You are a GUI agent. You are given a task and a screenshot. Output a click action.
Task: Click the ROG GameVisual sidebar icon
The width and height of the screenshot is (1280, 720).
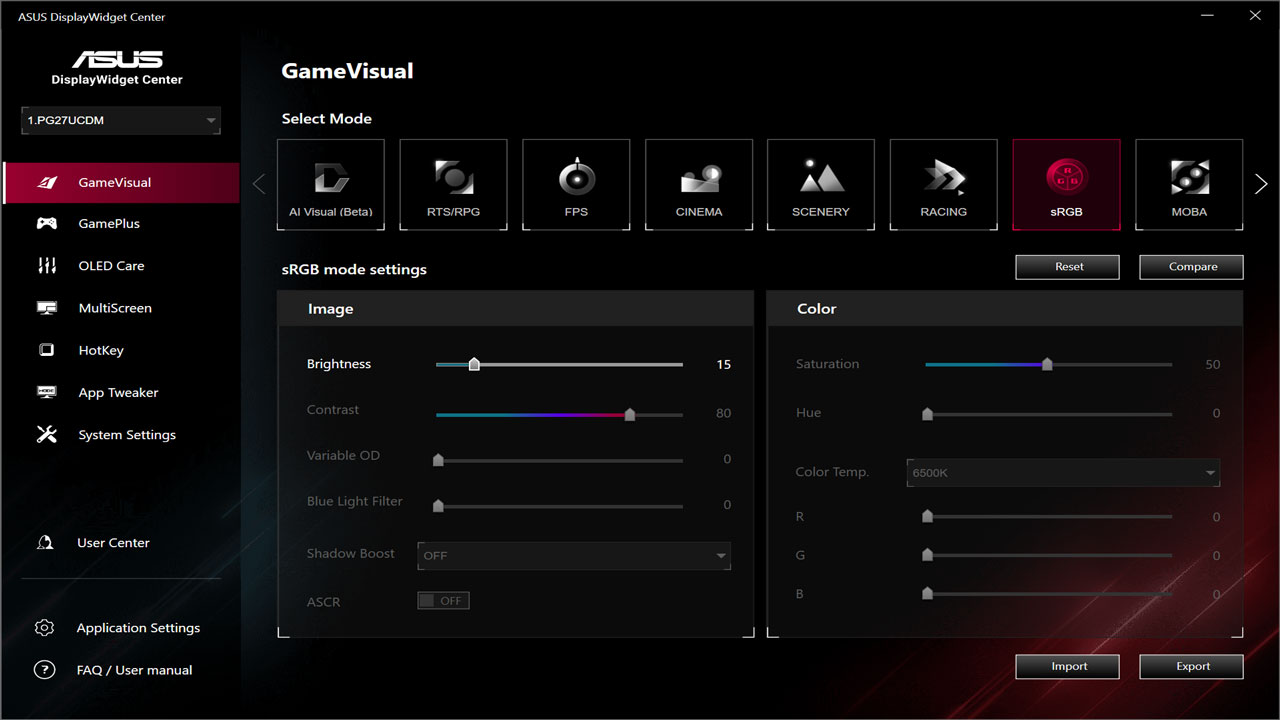click(47, 182)
